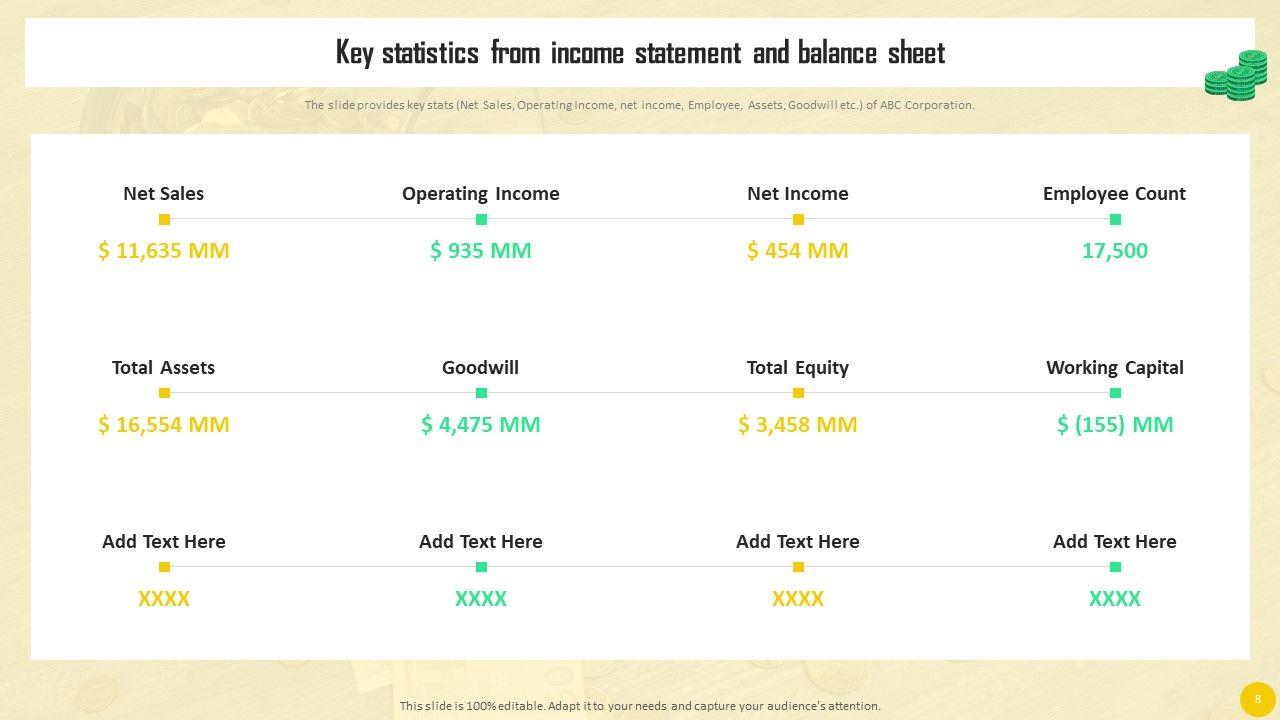This screenshot has width=1280, height=720.
Task: Click the yellow marker below Net Income
Action: point(798,219)
